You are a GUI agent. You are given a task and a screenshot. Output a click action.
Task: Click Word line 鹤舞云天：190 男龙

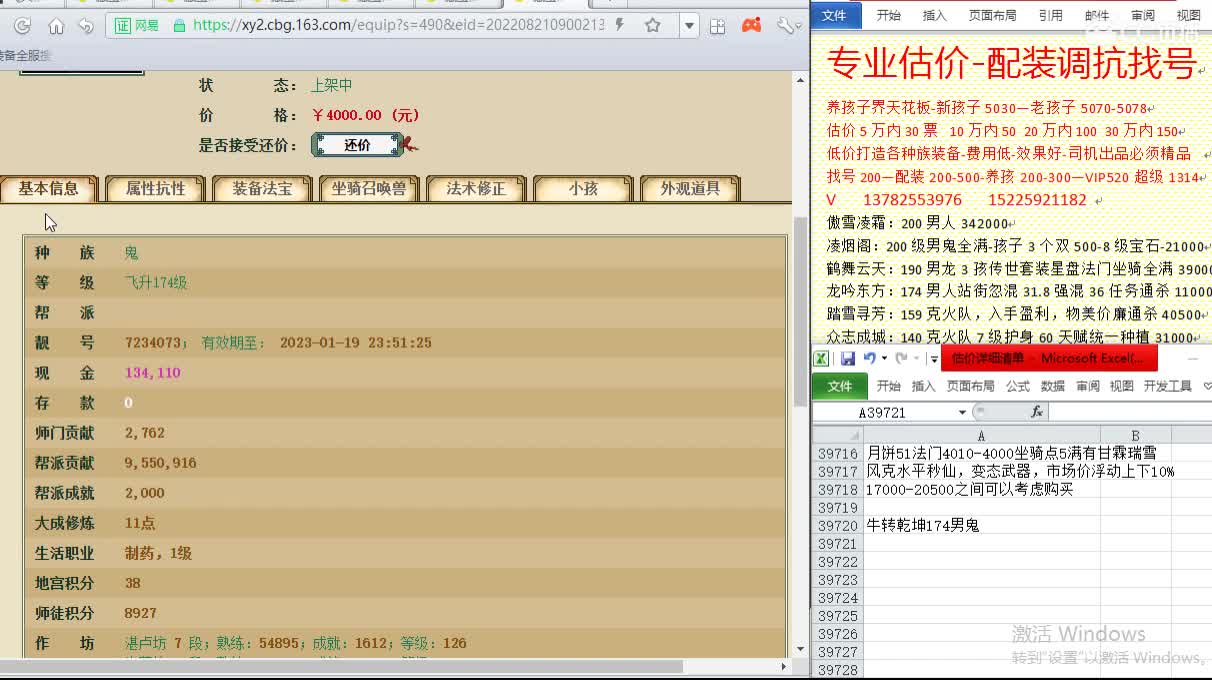click(x=1019, y=269)
